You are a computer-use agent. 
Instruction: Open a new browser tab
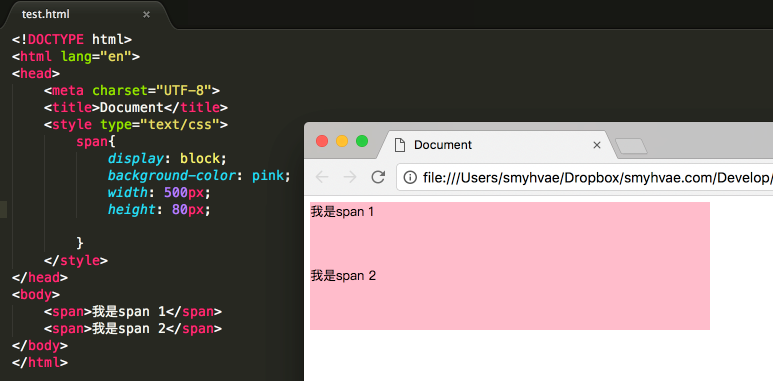[x=632, y=146]
